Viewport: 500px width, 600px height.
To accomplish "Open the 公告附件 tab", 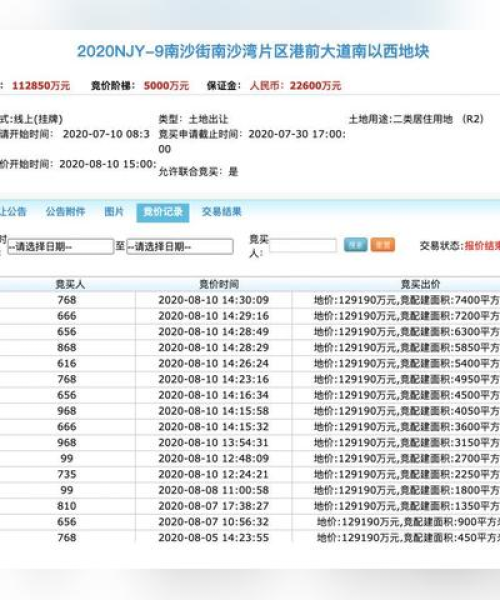I will pos(65,212).
